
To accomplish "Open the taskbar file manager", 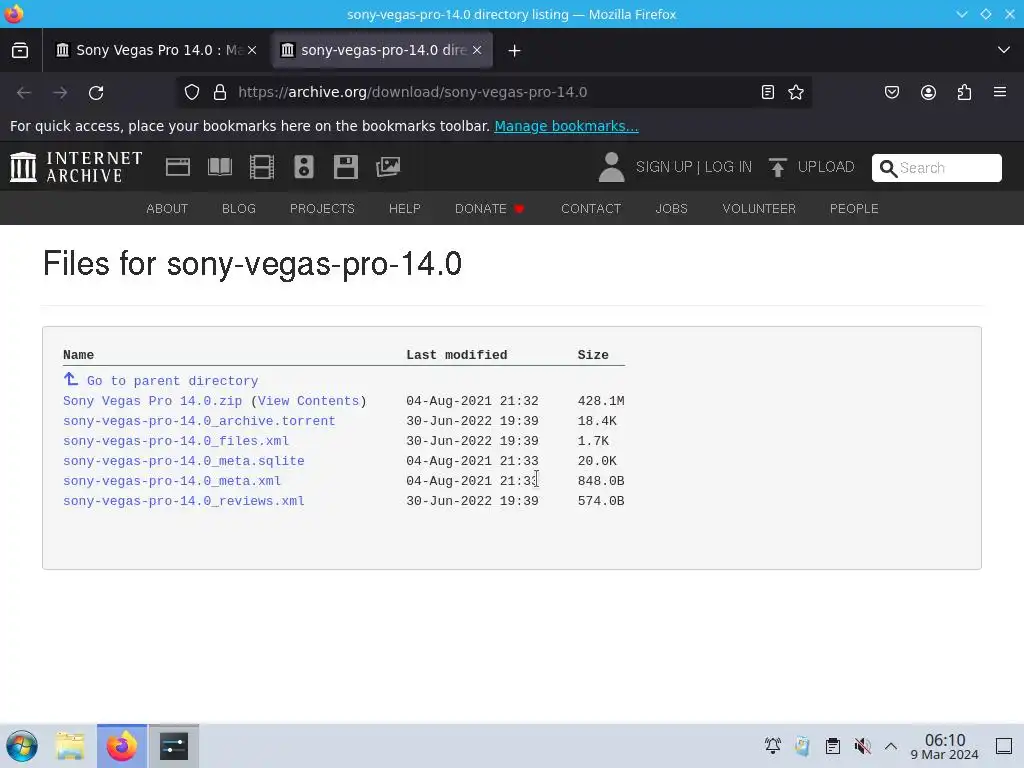I will pos(70,746).
